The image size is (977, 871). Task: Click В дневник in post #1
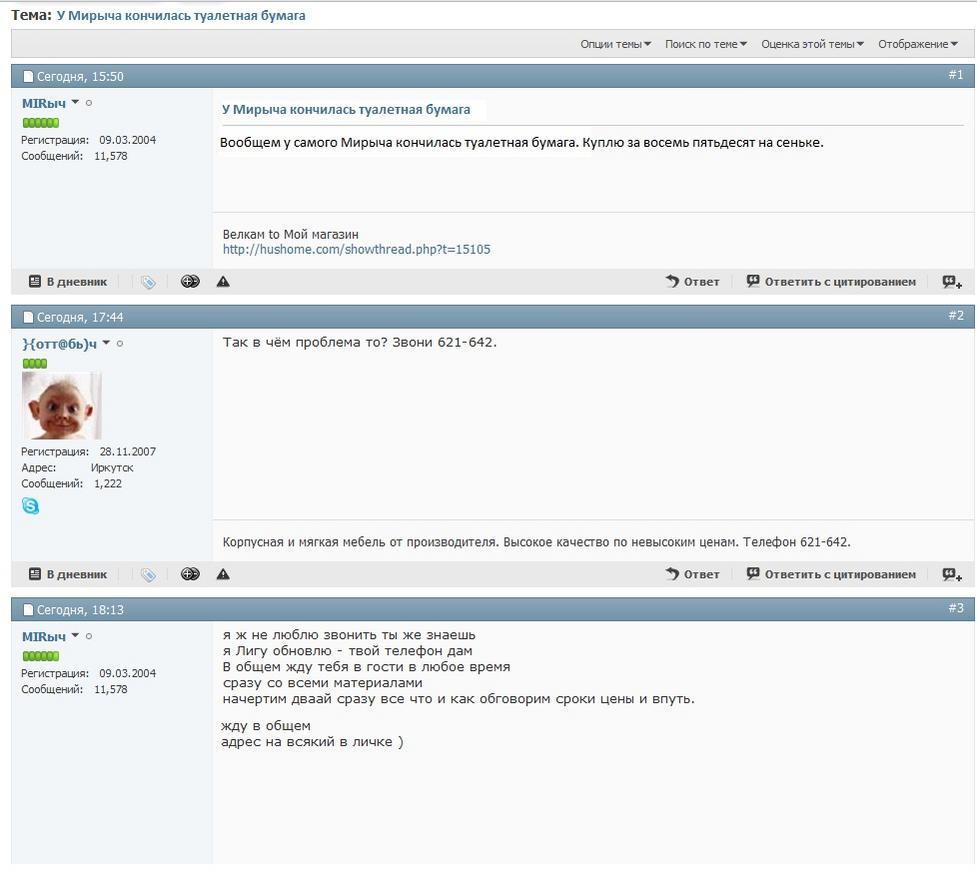pyautogui.click(x=68, y=282)
